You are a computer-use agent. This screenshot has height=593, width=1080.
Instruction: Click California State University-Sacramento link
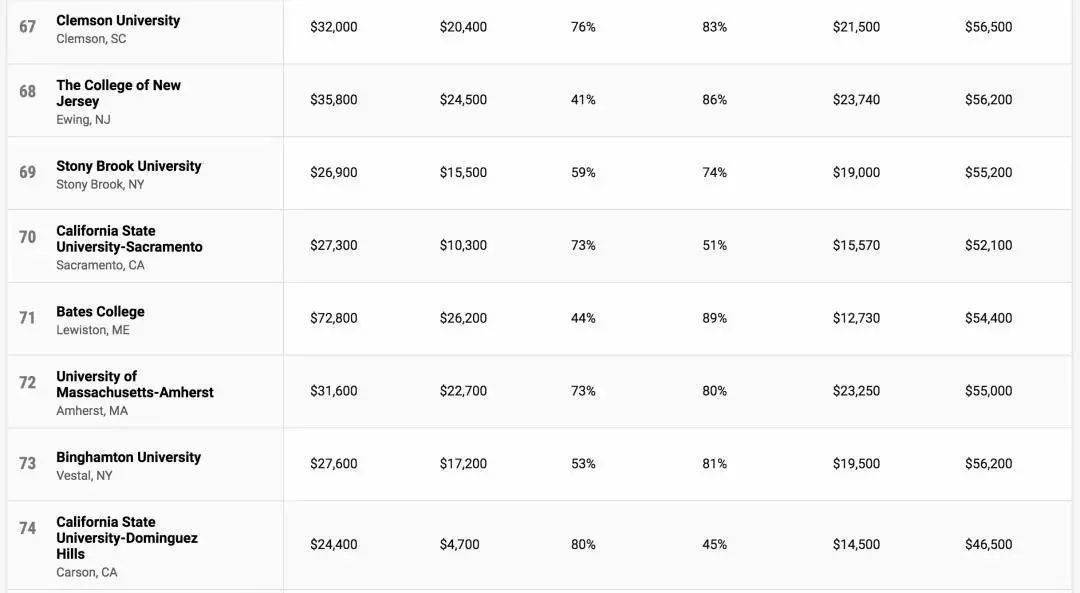click(x=129, y=239)
